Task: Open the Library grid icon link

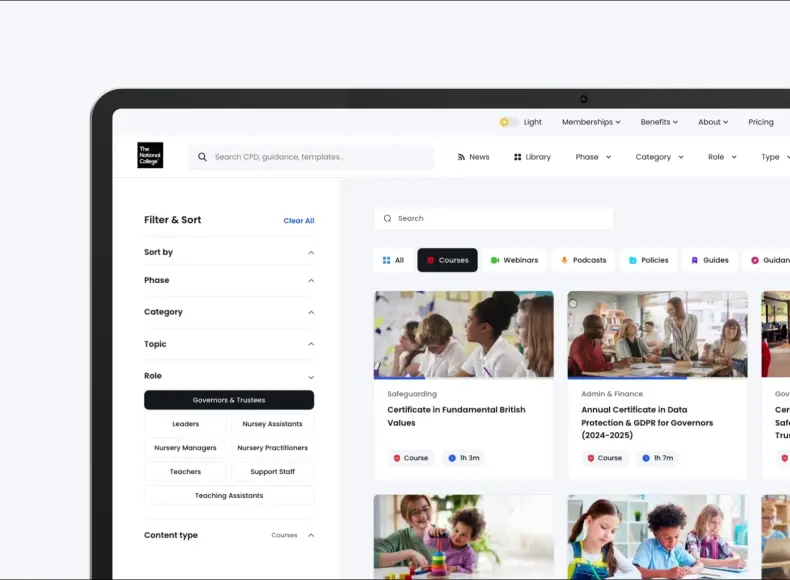Action: (x=518, y=157)
